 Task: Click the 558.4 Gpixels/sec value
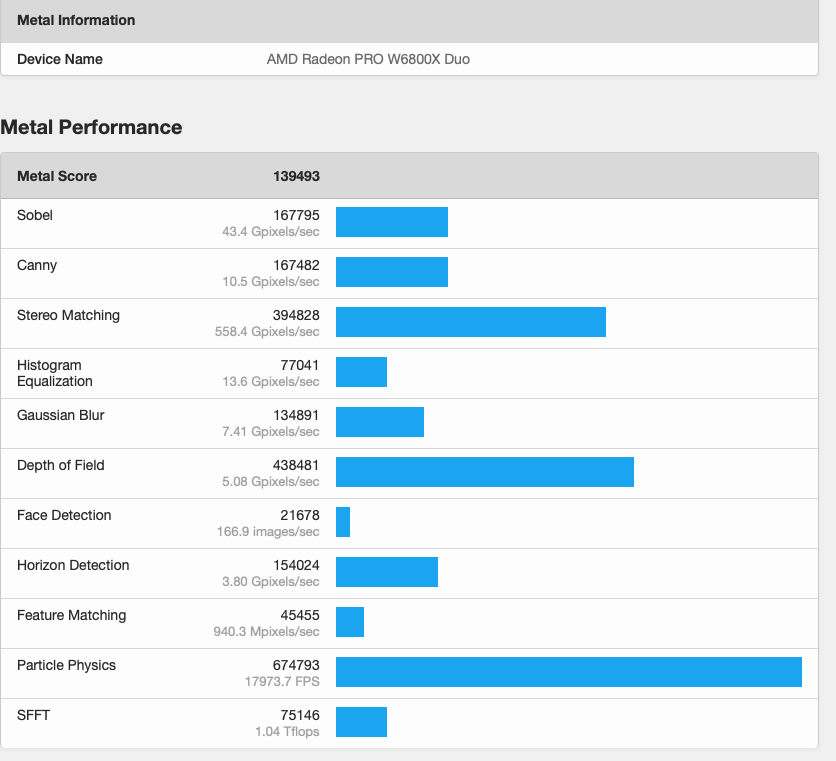[267, 332]
